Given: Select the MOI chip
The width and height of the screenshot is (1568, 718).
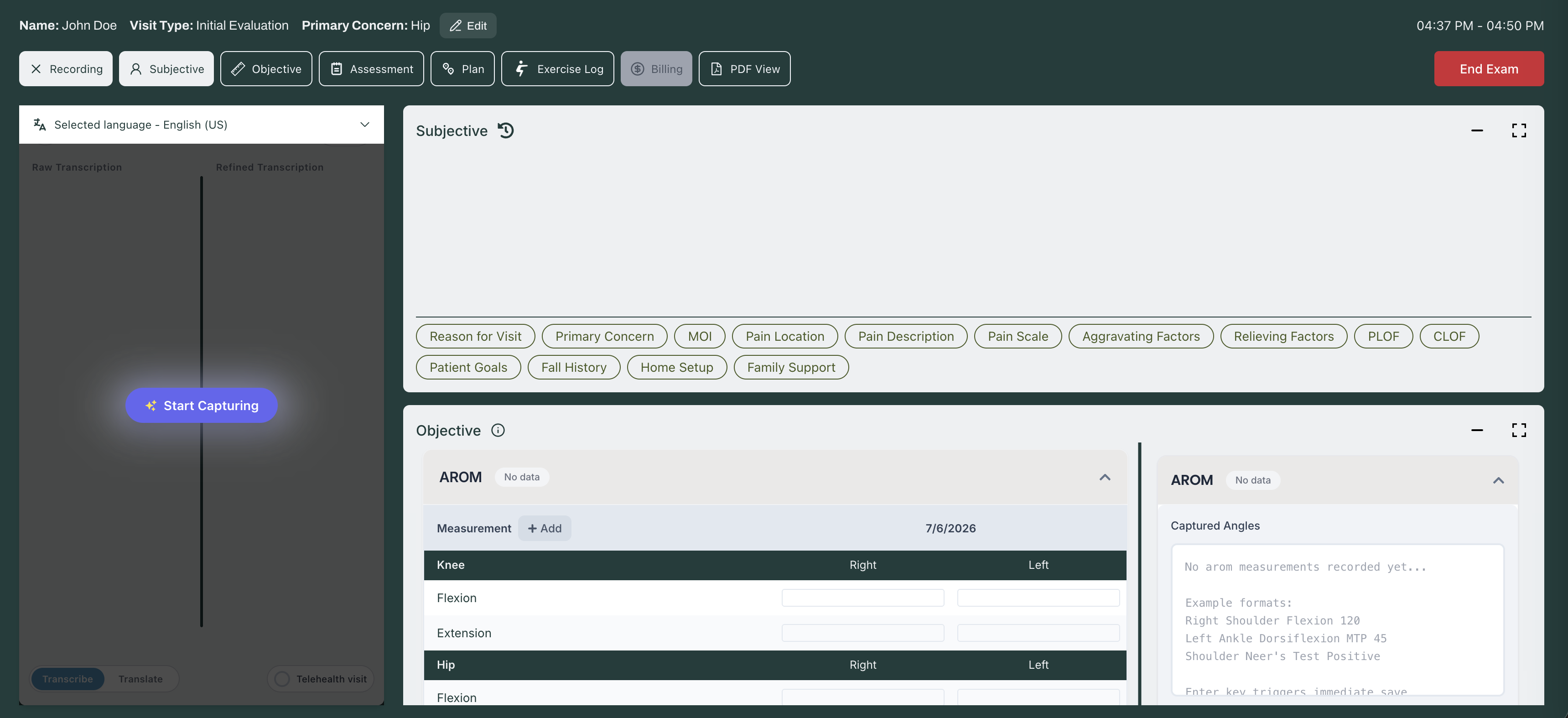Looking at the screenshot, I should click(700, 336).
